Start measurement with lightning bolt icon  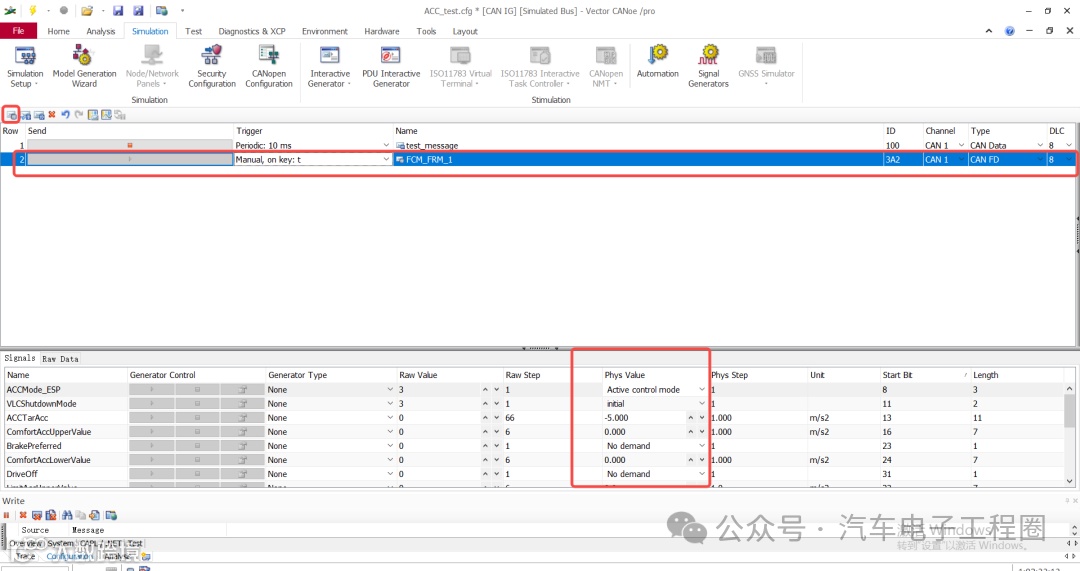click(32, 10)
